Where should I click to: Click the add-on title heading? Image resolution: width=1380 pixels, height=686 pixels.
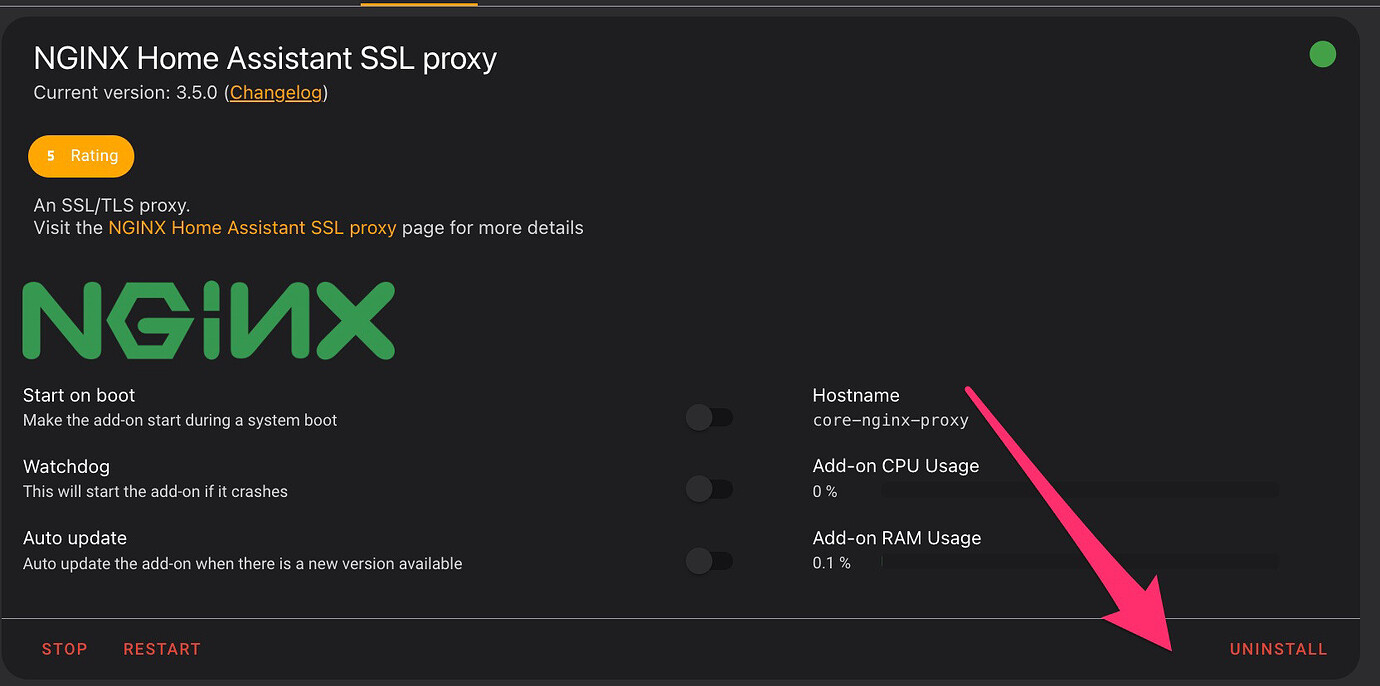(x=264, y=58)
